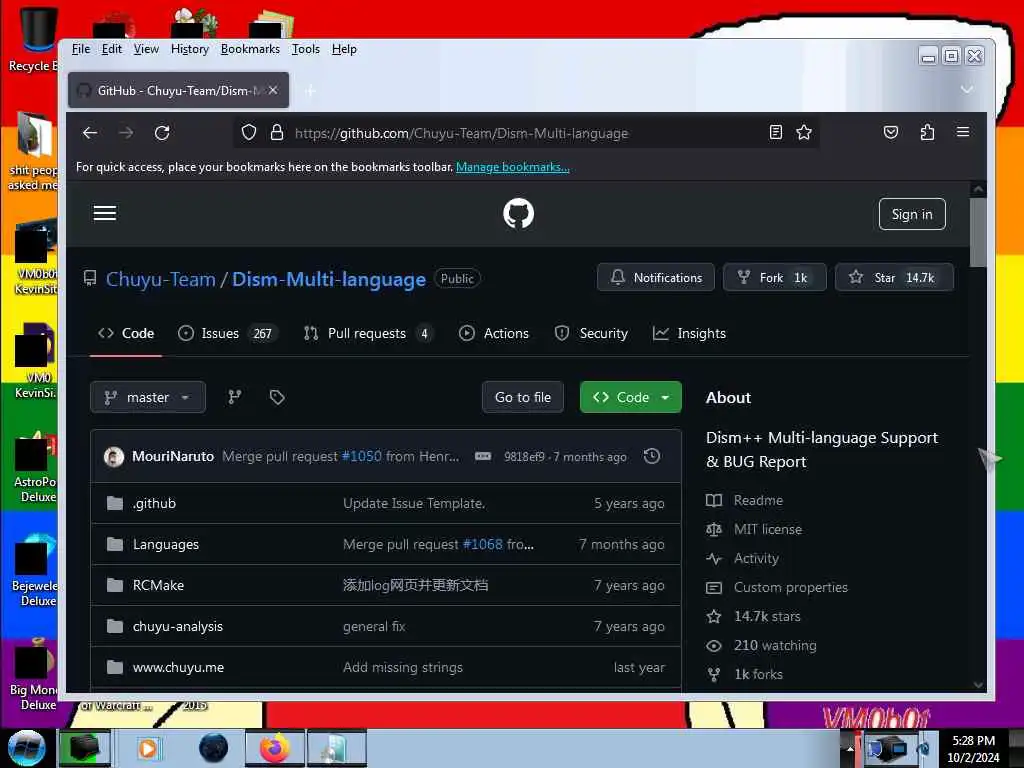Open commit history via the clock icon
The height and width of the screenshot is (768, 1024).
point(652,456)
